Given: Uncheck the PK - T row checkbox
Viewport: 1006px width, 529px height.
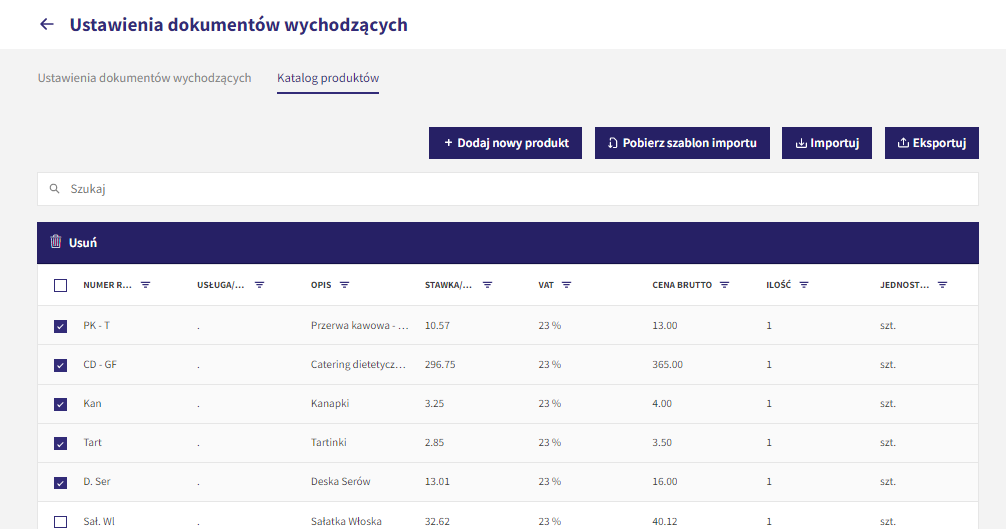Looking at the screenshot, I should tap(60, 326).
